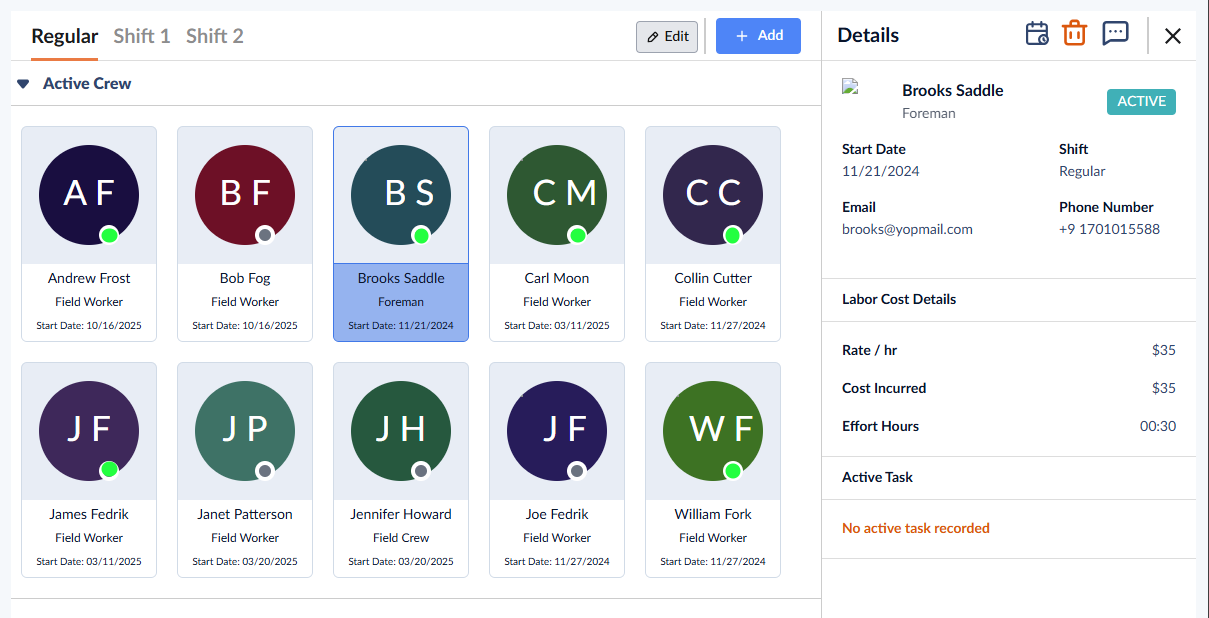Click Jennifer Howard's JH avatar

click(401, 429)
